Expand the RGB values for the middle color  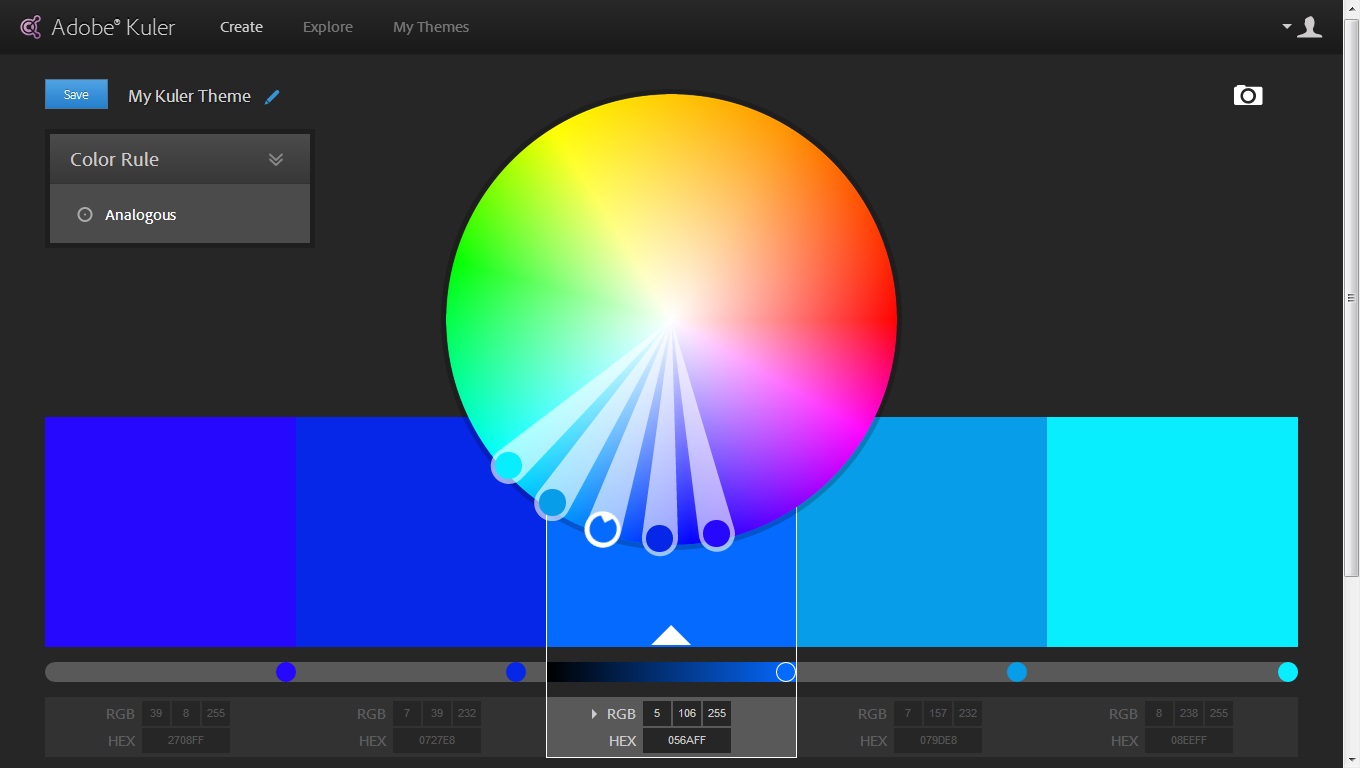click(x=594, y=713)
